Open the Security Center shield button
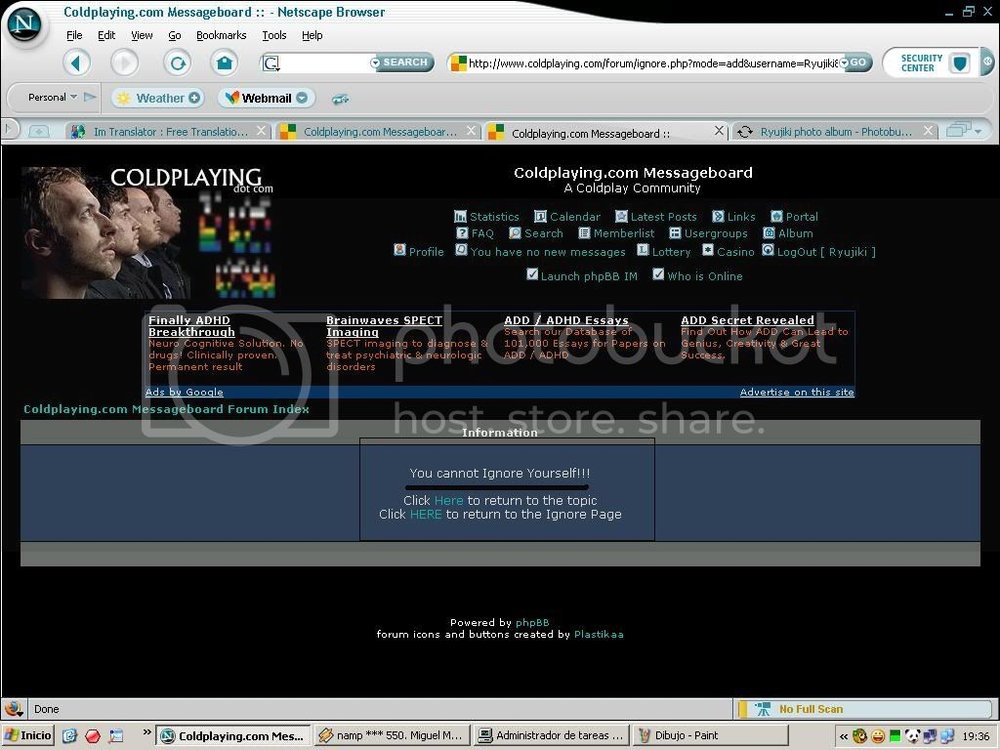This screenshot has height=750, width=1000. 960,63
